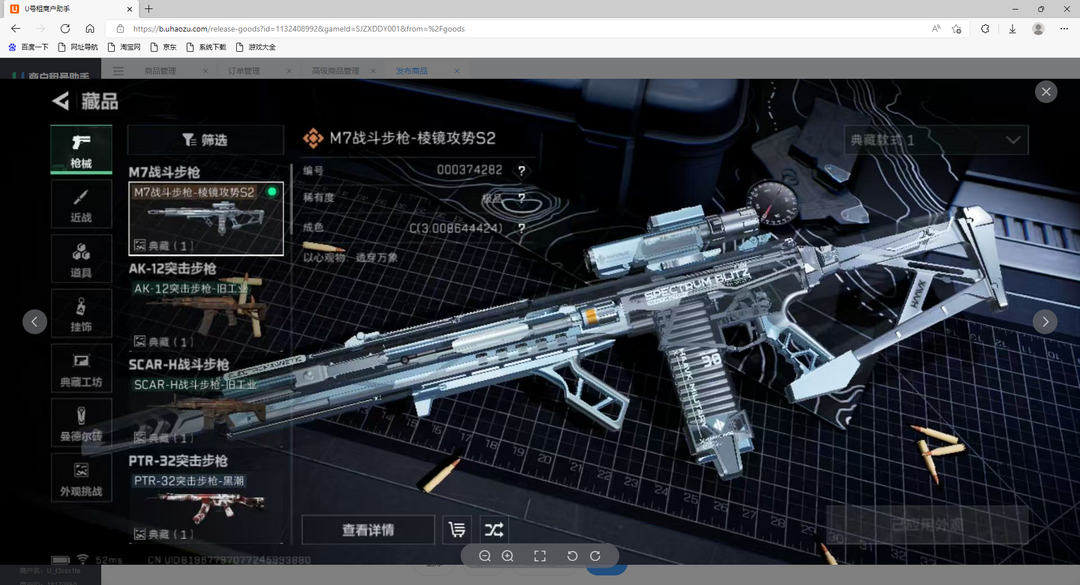This screenshot has height=585, width=1080.
Task: Click the shuffle icon beside the cart
Action: click(x=494, y=530)
